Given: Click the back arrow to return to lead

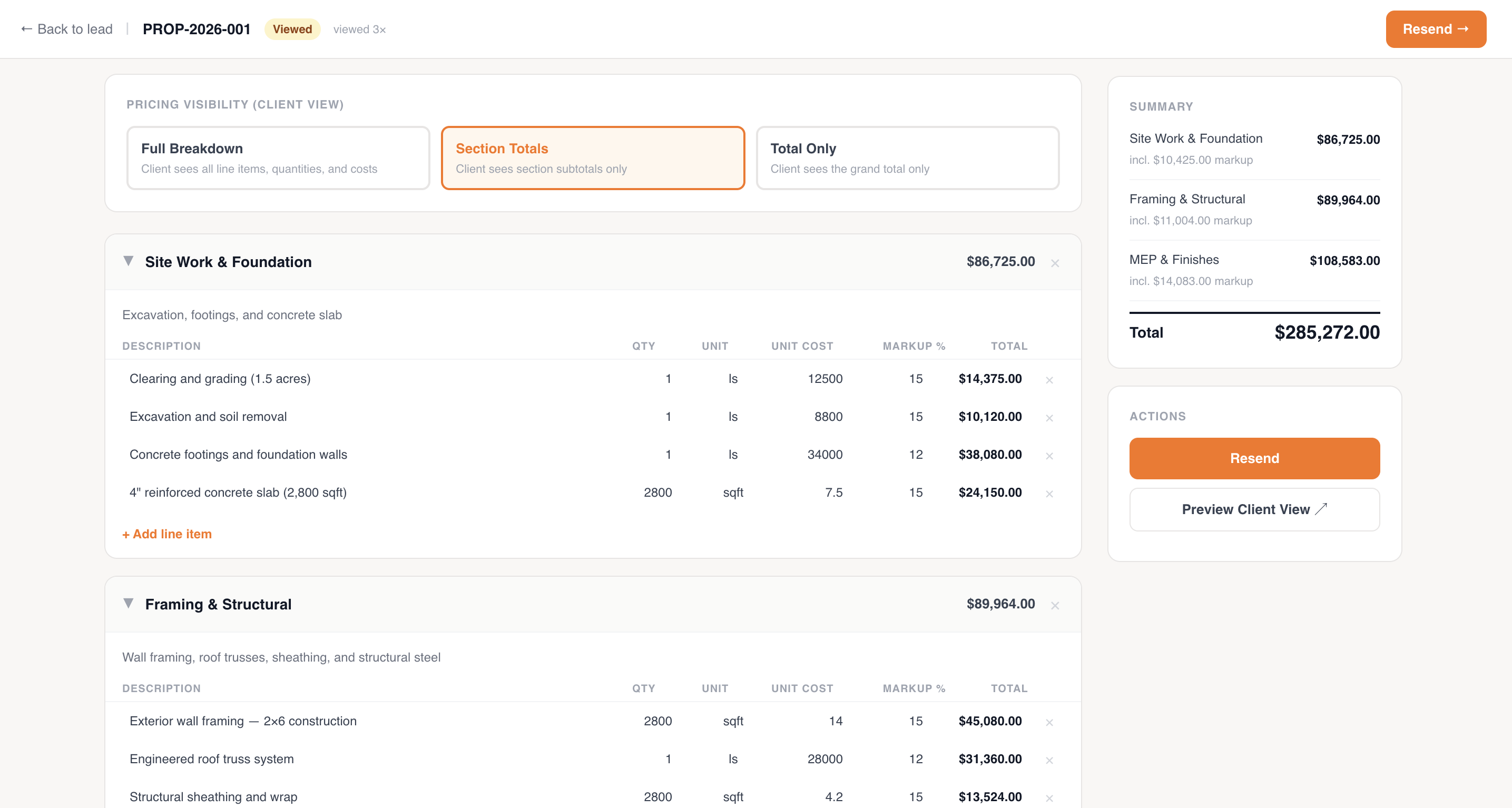Looking at the screenshot, I should (24, 29).
